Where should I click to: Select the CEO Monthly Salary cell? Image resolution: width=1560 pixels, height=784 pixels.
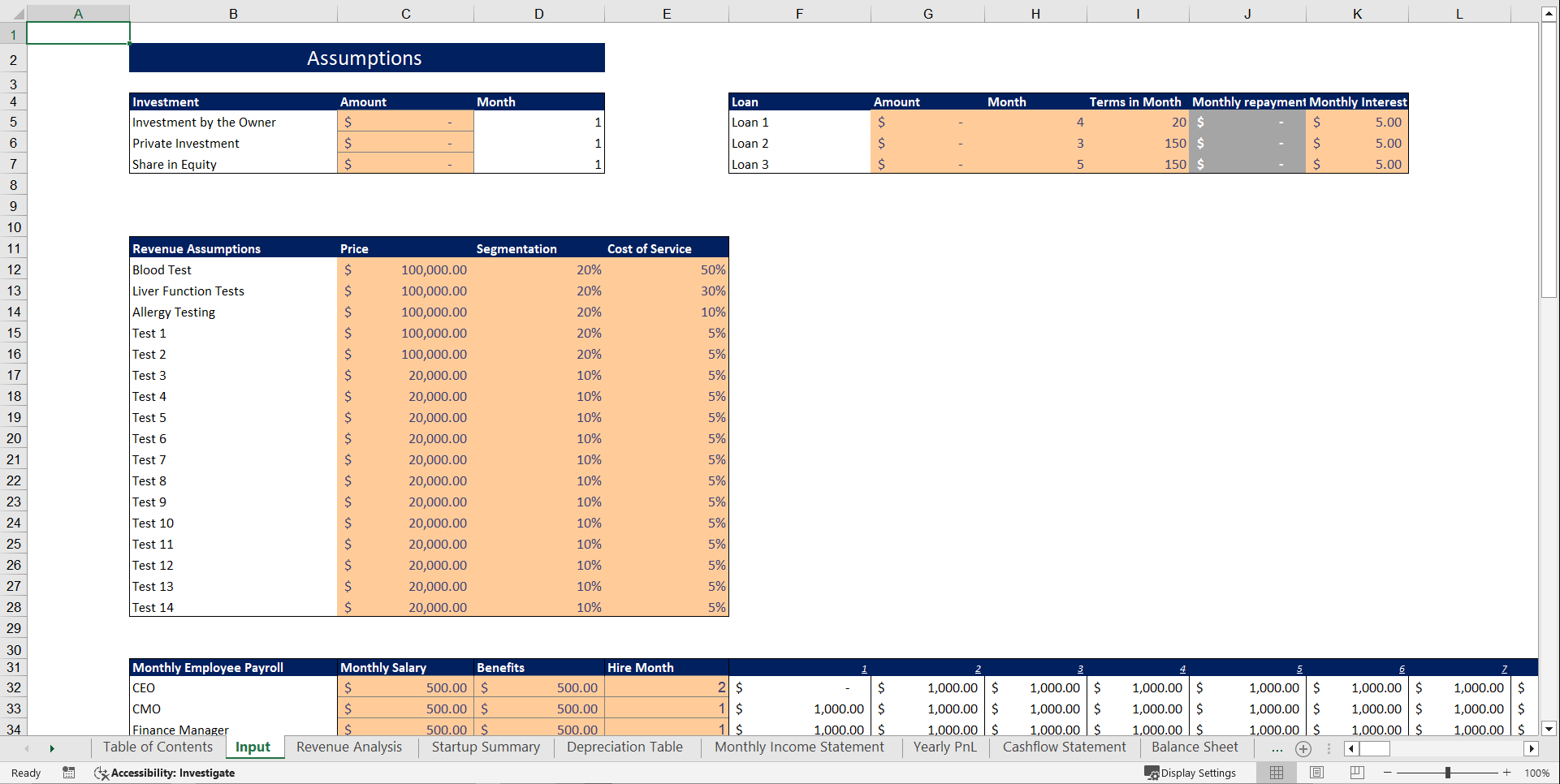405,687
